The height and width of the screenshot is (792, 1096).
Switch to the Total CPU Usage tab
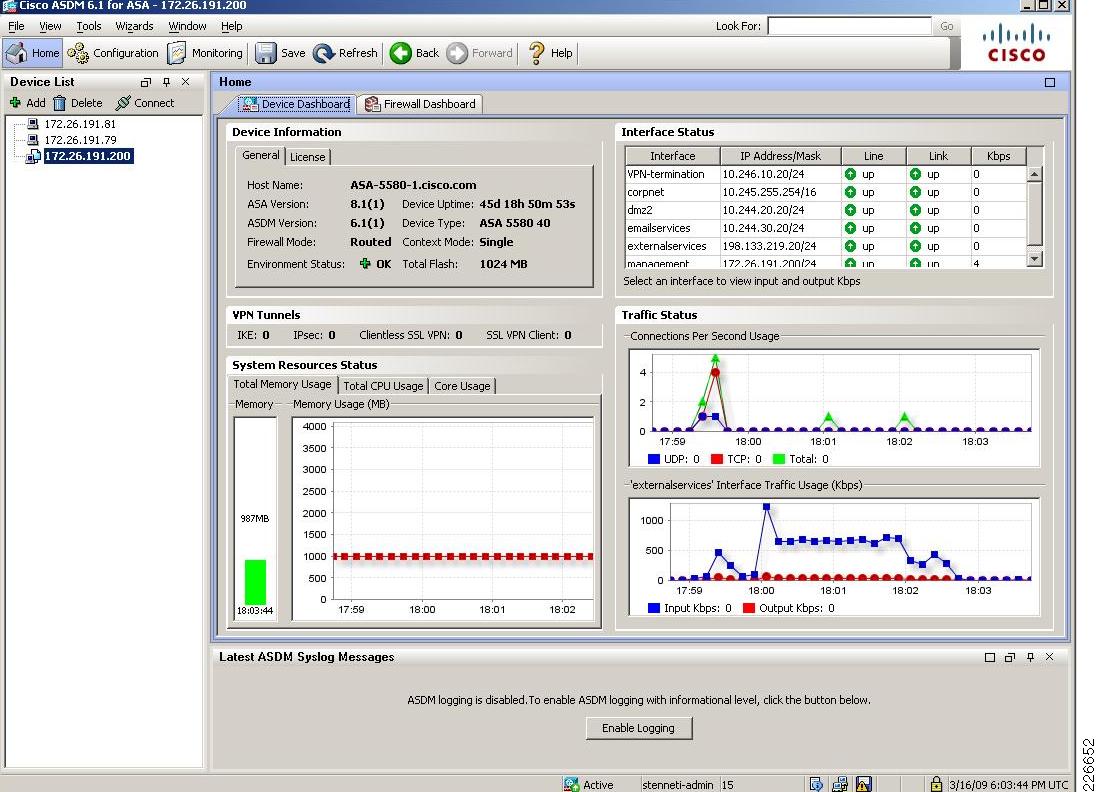384,385
